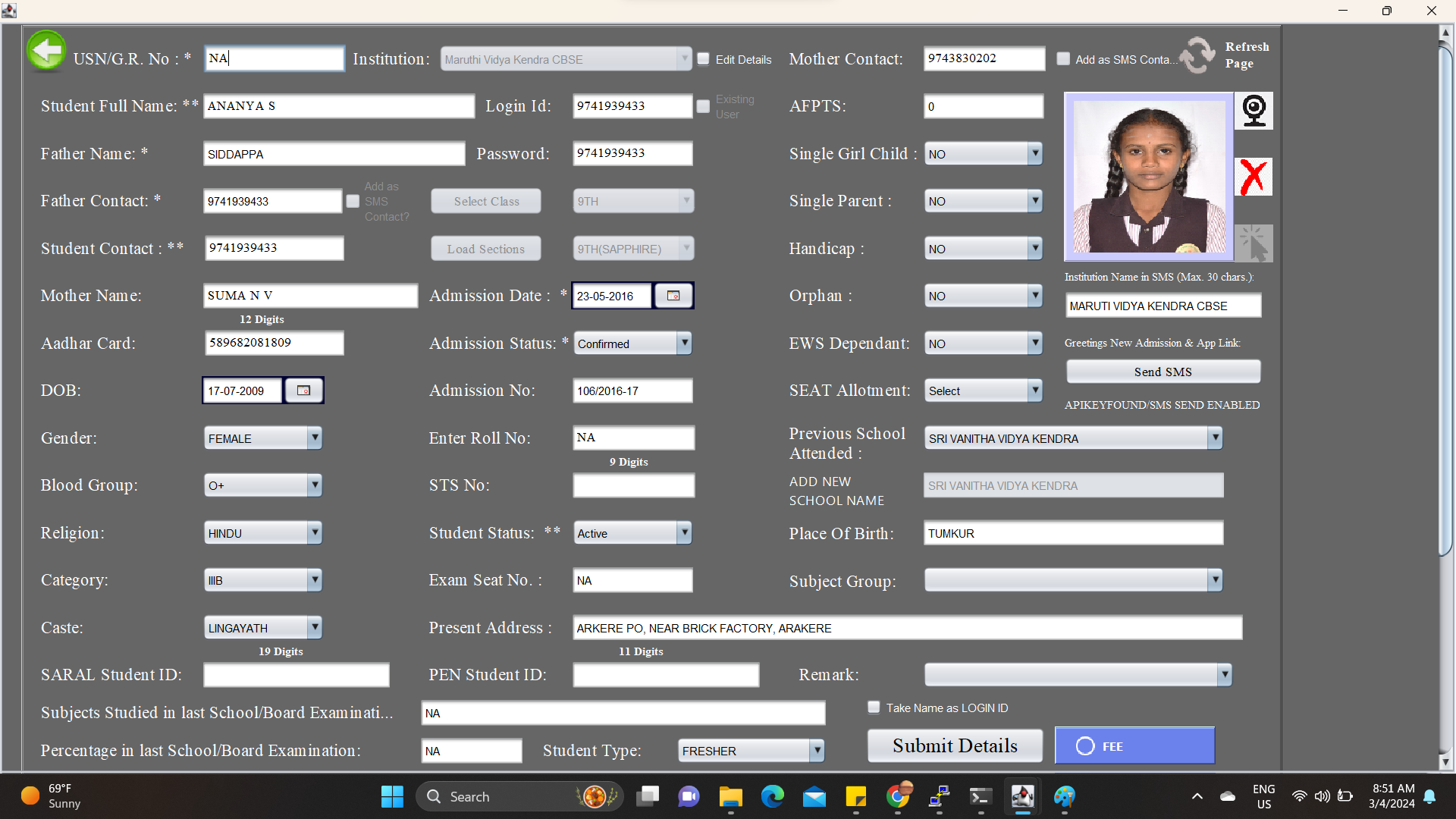Expand the Gender dropdown

315,438
